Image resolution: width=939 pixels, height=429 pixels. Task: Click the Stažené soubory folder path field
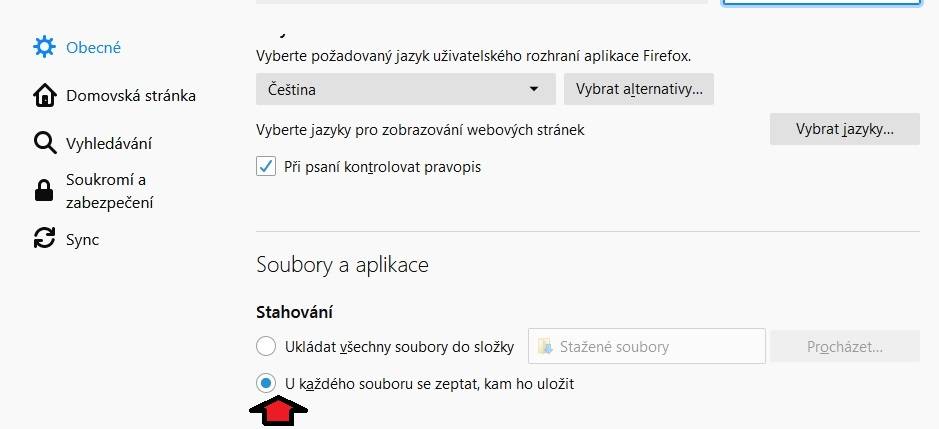click(647, 346)
